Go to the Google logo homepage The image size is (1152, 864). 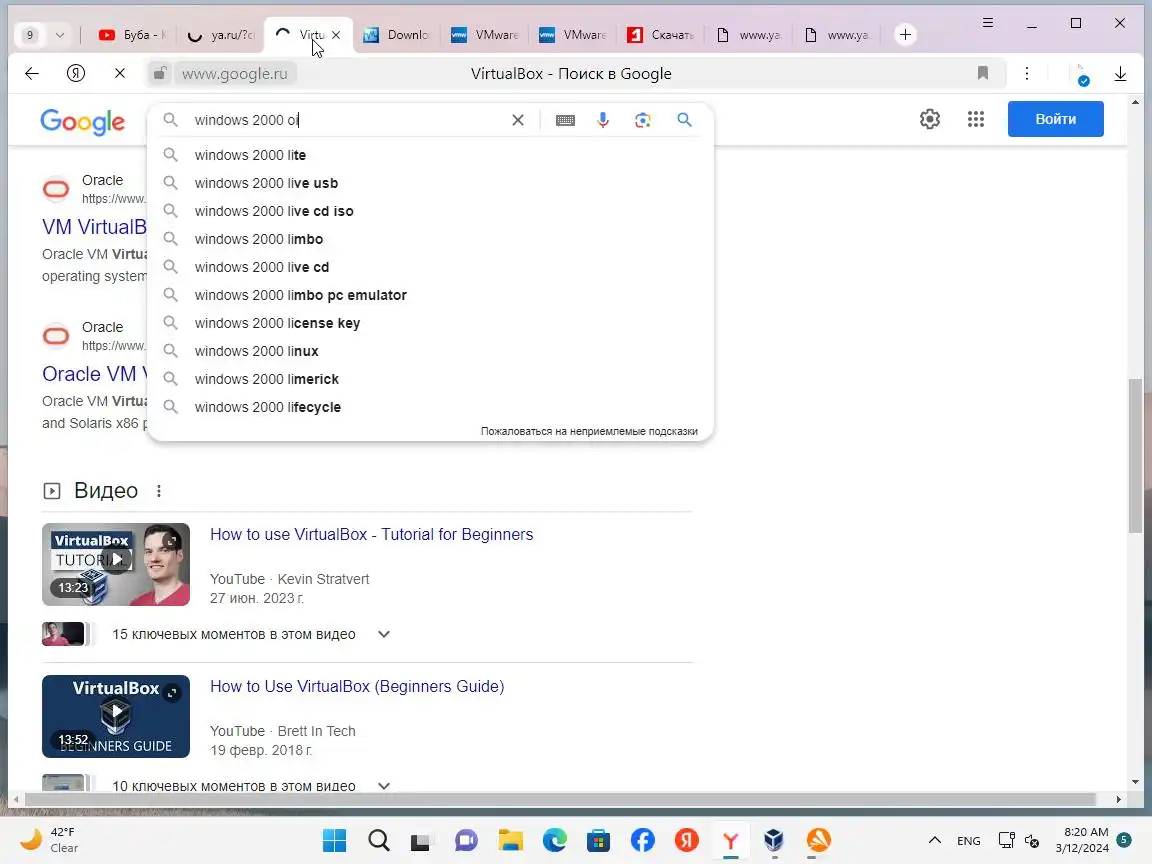point(82,121)
